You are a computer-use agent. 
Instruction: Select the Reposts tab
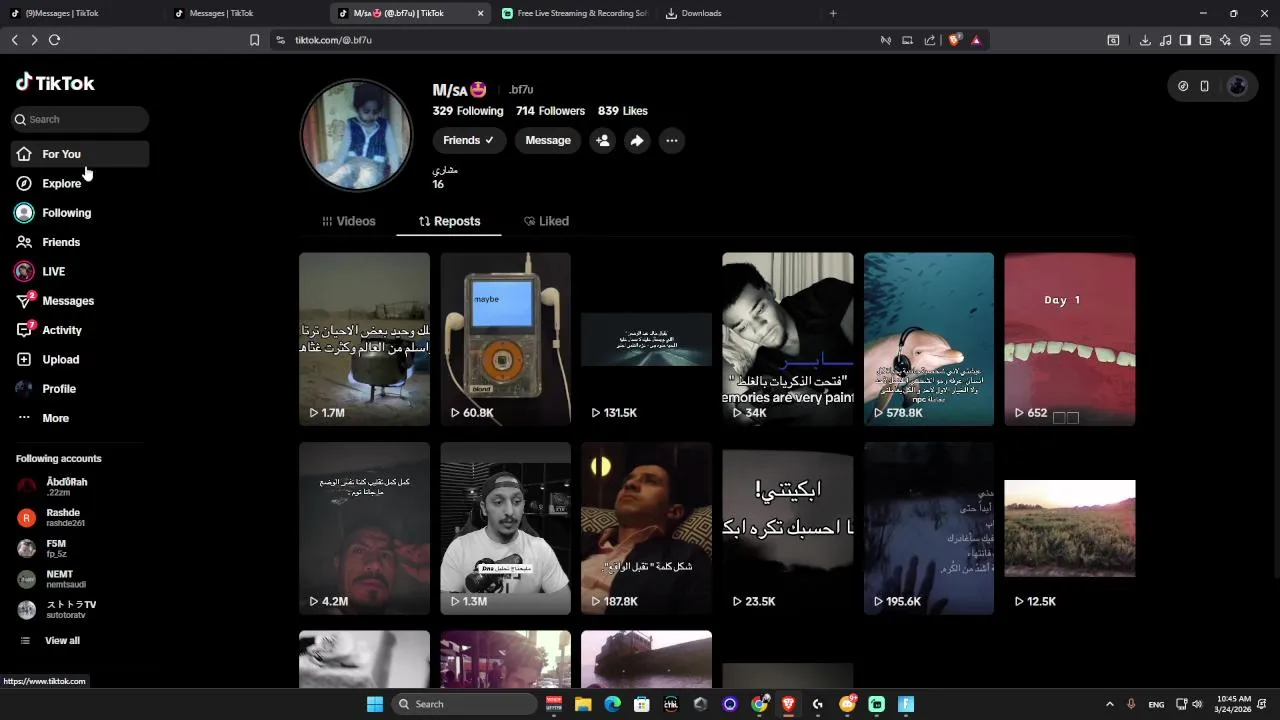[x=449, y=221]
